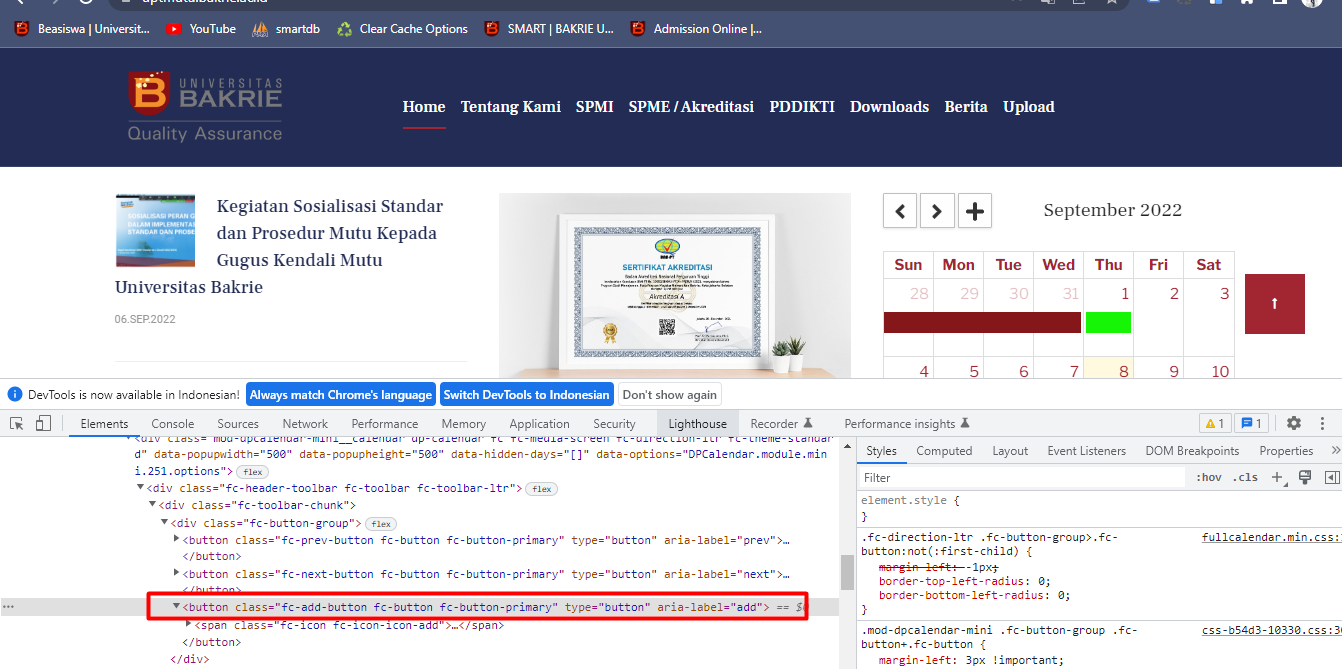
Task: Click the new style rule plus icon
Action: [1277, 478]
